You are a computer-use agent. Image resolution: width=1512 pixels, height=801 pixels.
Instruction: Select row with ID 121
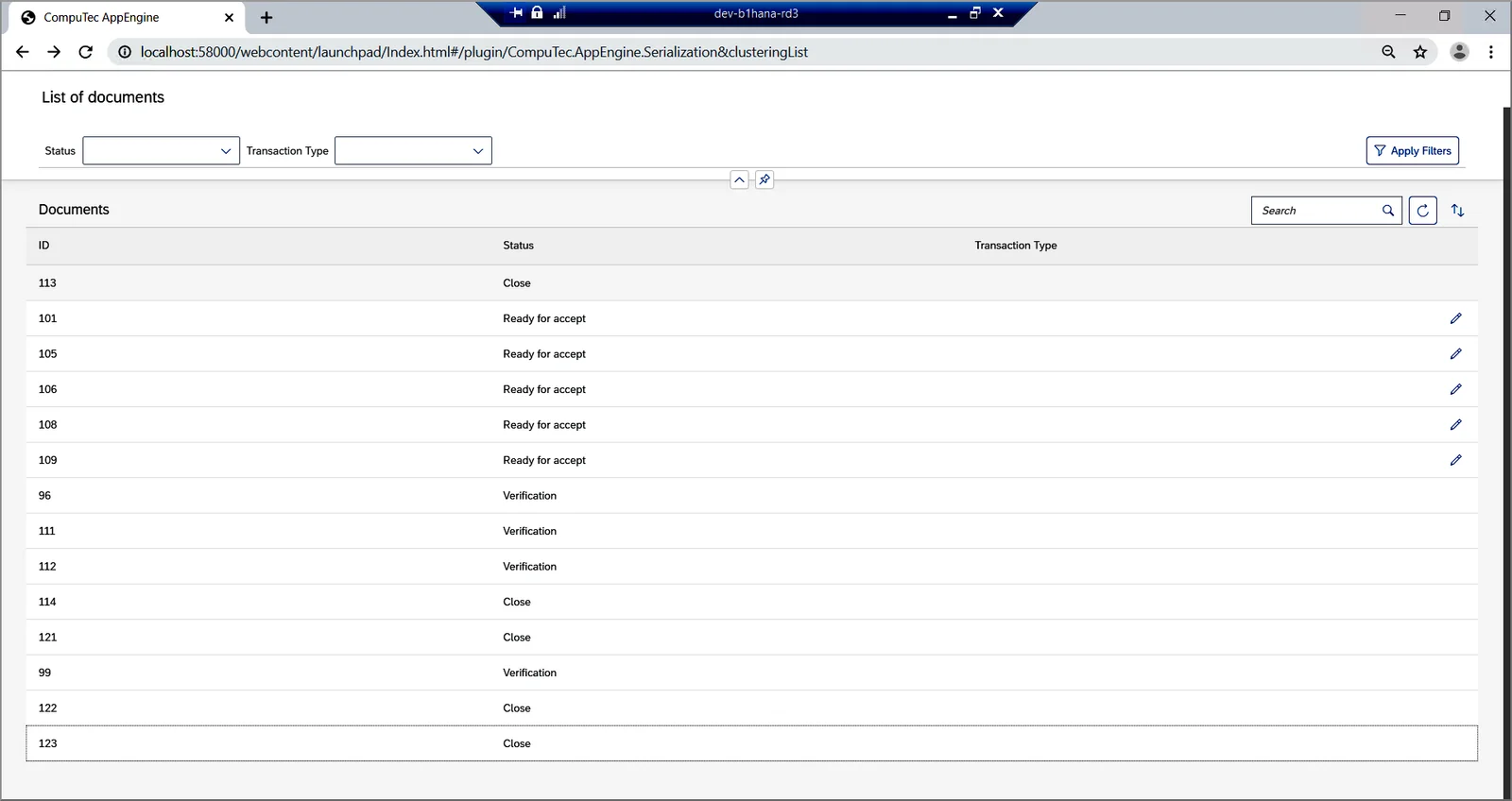pos(751,638)
